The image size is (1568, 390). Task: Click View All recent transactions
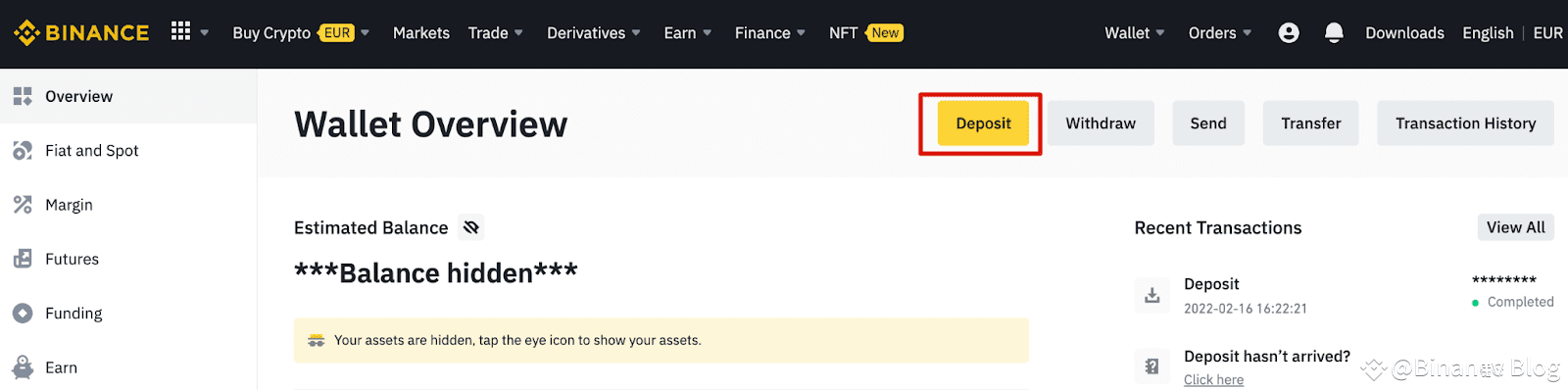coord(1515,227)
